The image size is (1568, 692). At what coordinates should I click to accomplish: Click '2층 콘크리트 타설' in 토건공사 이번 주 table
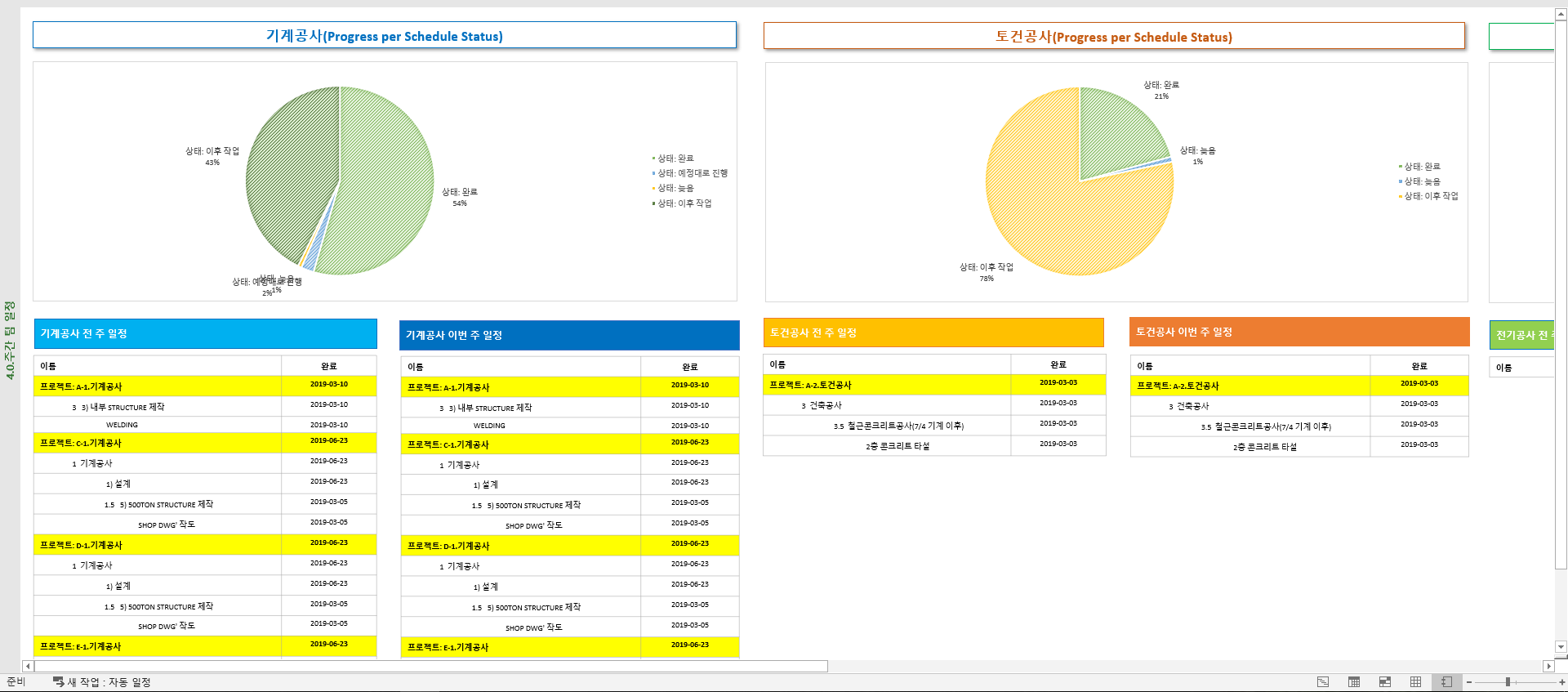(1265, 447)
